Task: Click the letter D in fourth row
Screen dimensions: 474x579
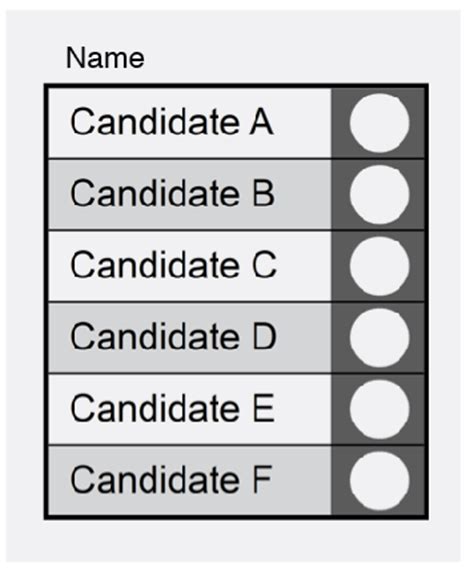Action: click(264, 336)
